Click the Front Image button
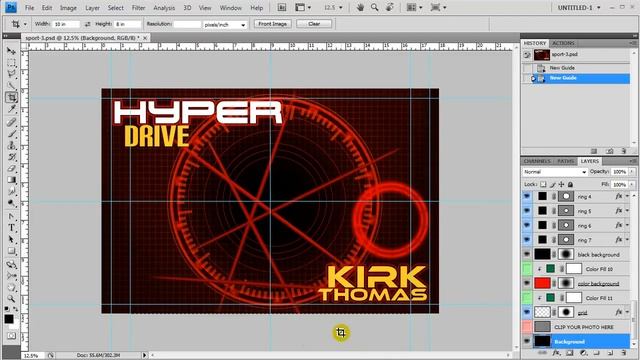Image resolution: width=640 pixels, height=360 pixels. [273, 24]
